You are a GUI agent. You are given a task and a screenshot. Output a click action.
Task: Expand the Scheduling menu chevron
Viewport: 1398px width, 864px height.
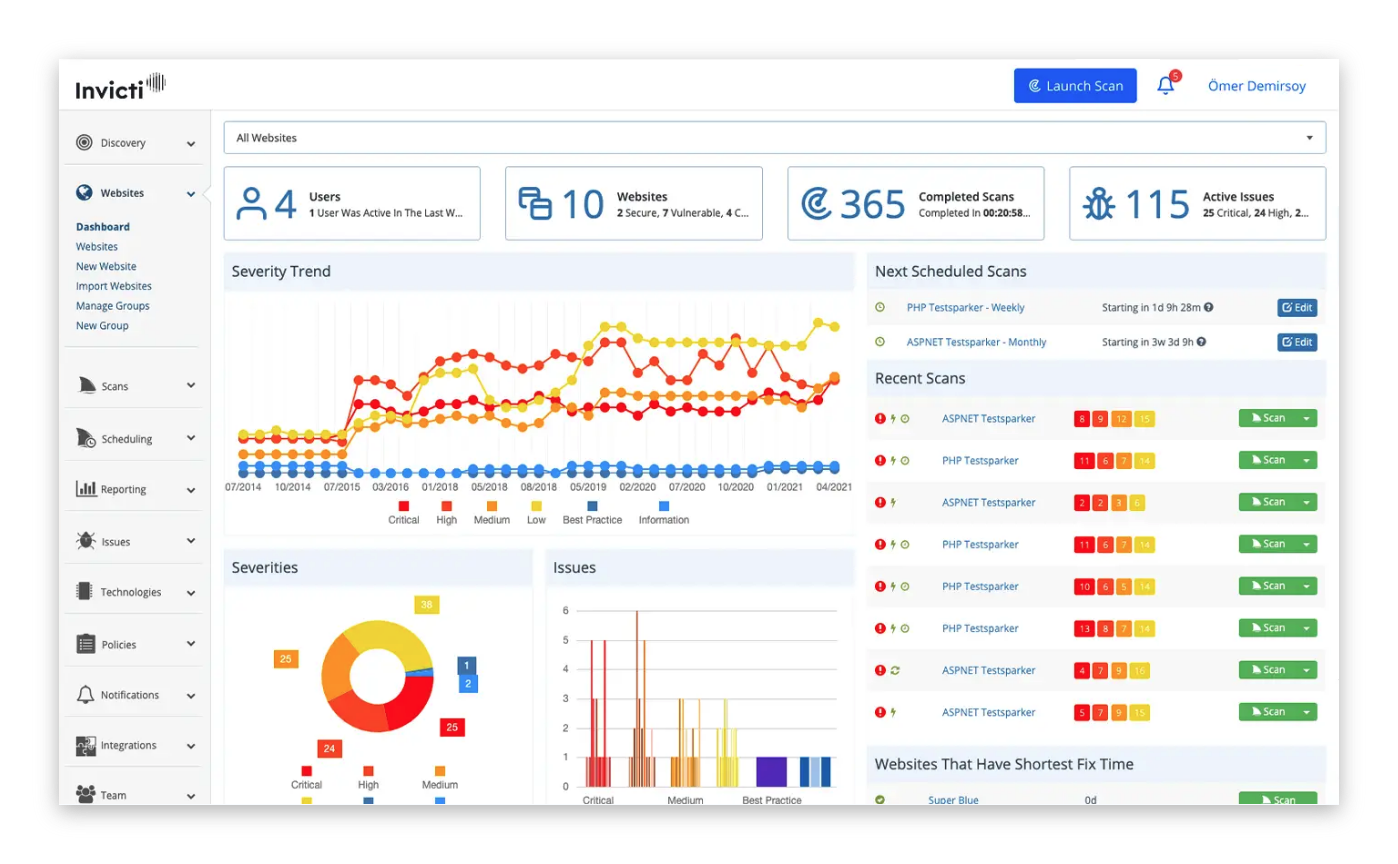tap(191, 439)
